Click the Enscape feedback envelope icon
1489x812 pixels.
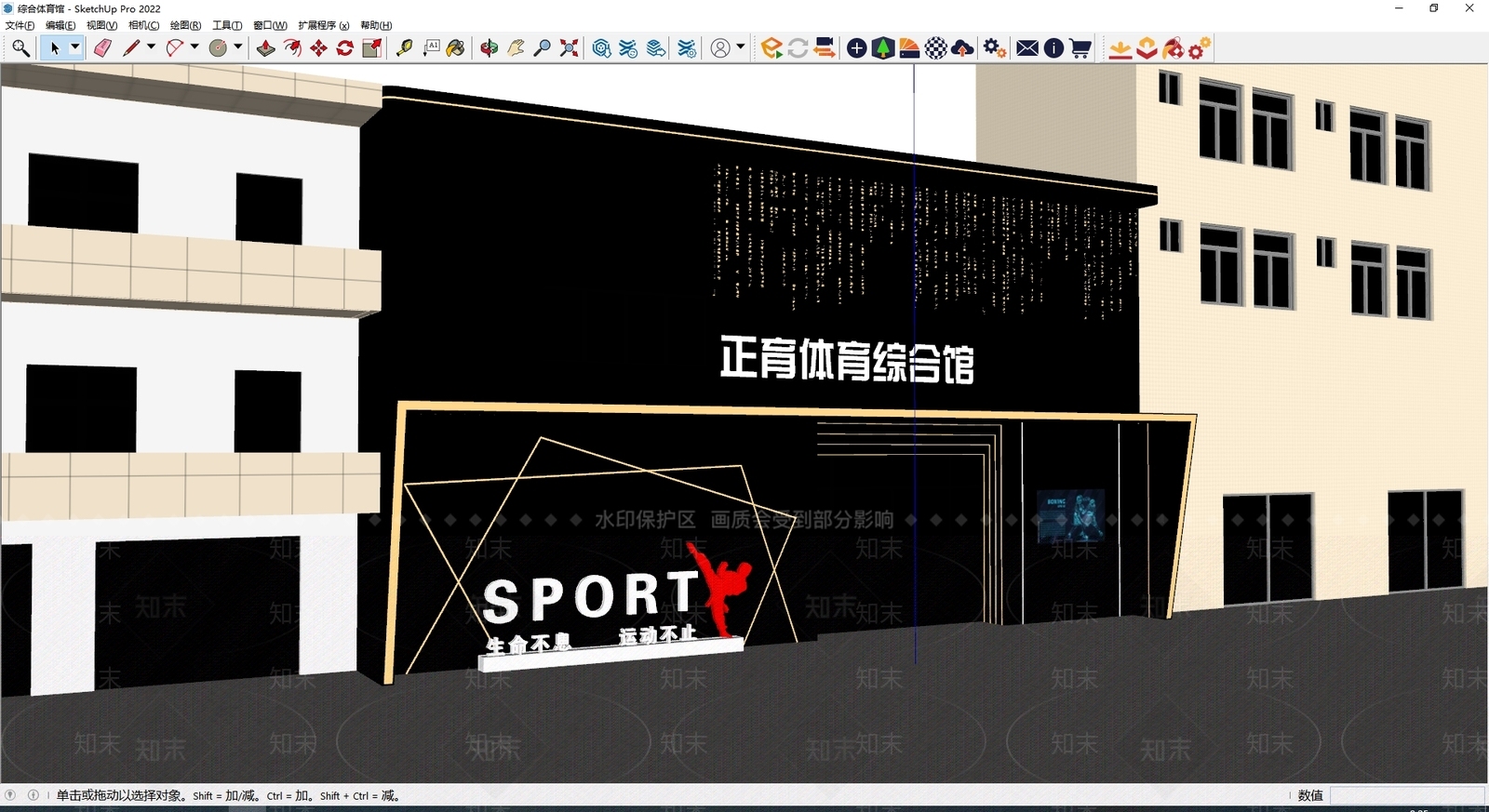[1027, 47]
